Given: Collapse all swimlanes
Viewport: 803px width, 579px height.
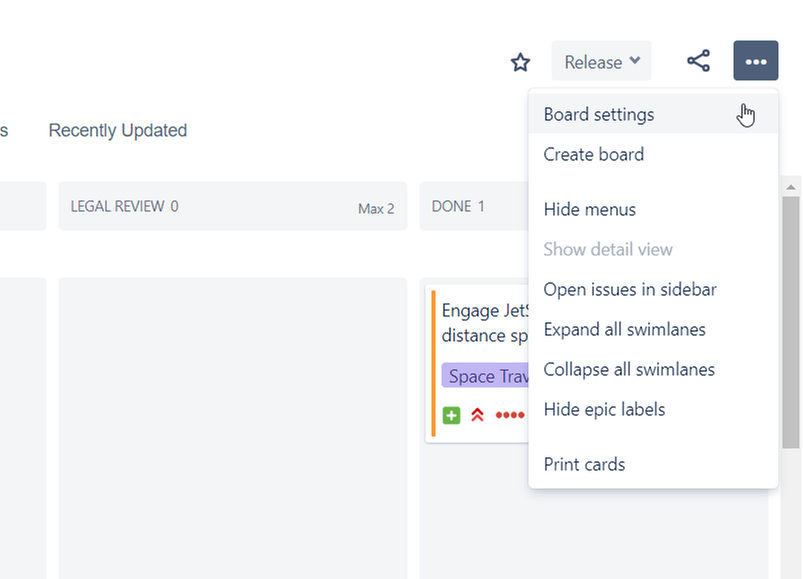Looking at the screenshot, I should click(x=628, y=369).
